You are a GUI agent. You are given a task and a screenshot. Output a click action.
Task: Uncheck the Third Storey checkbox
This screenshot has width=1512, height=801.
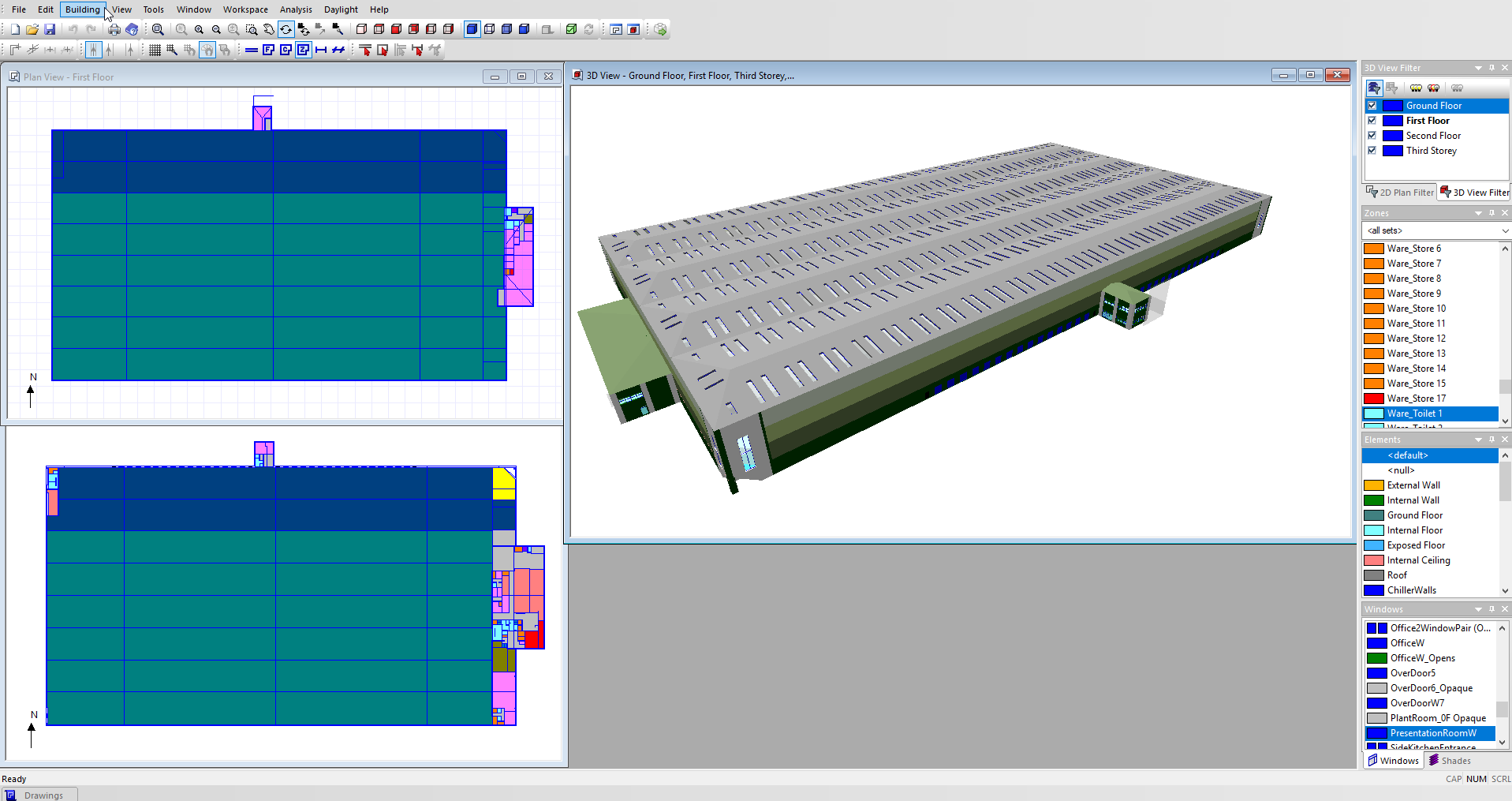click(x=1372, y=151)
